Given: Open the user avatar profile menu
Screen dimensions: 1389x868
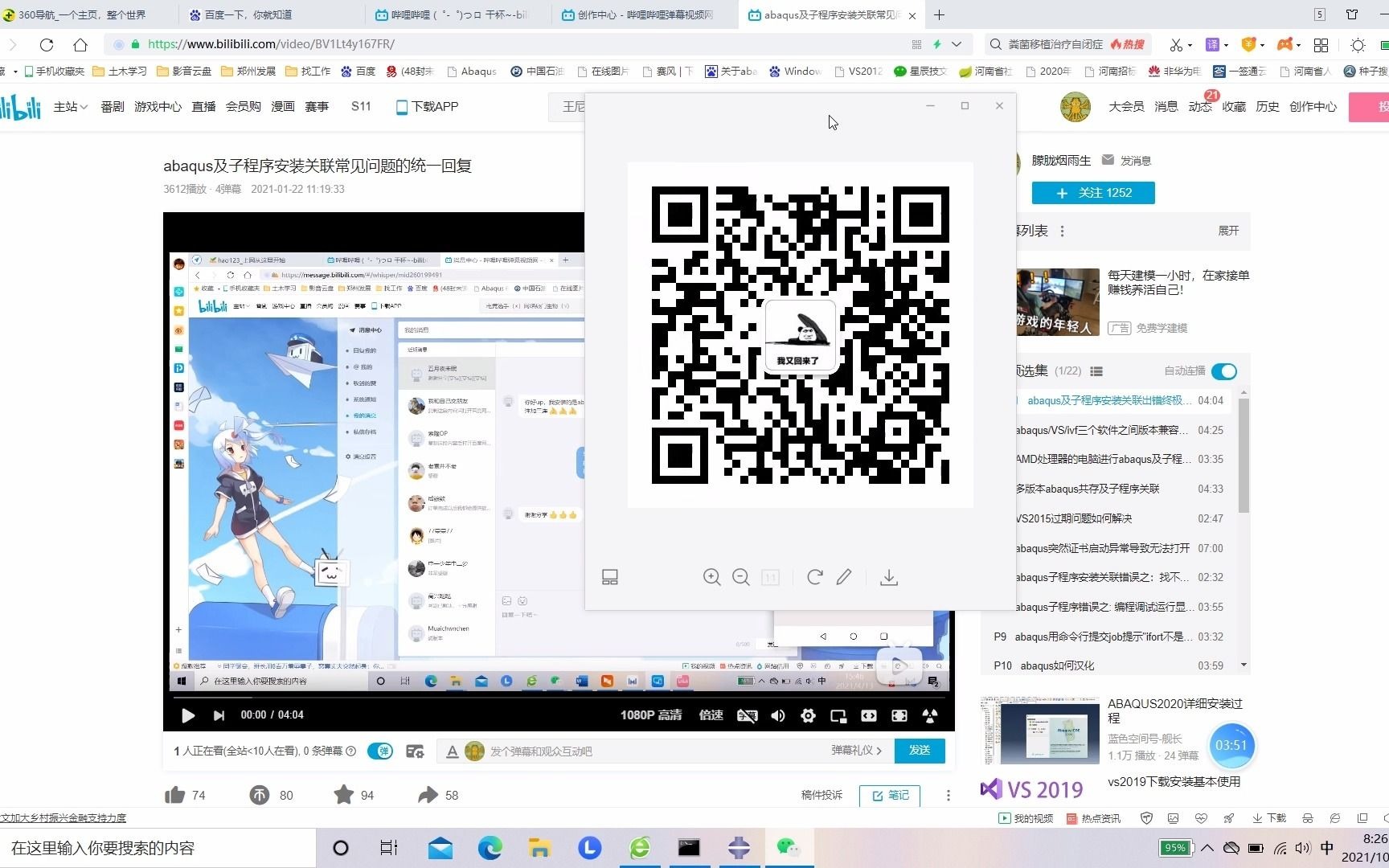Looking at the screenshot, I should pyautogui.click(x=1076, y=107).
